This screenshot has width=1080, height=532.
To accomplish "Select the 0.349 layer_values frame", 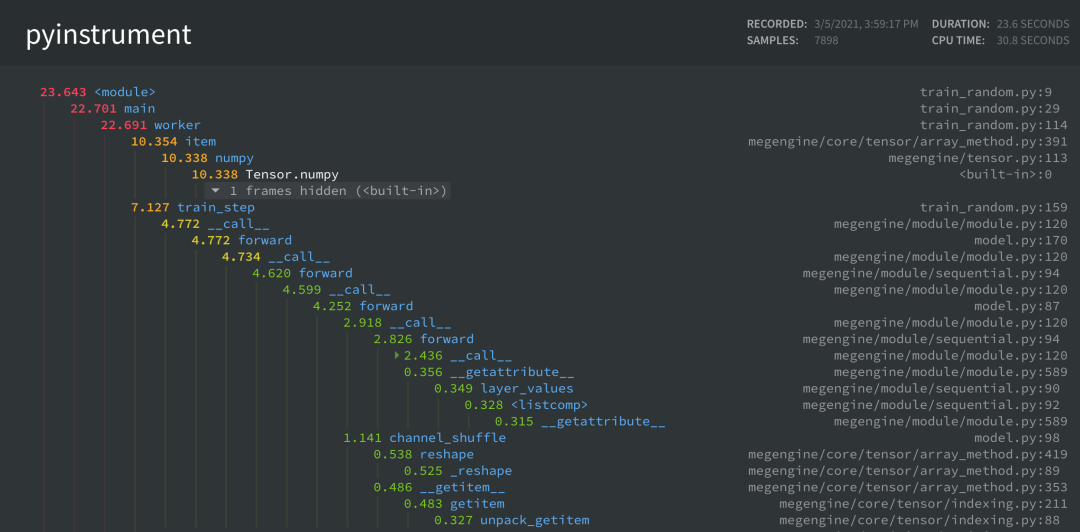I will coord(503,389).
